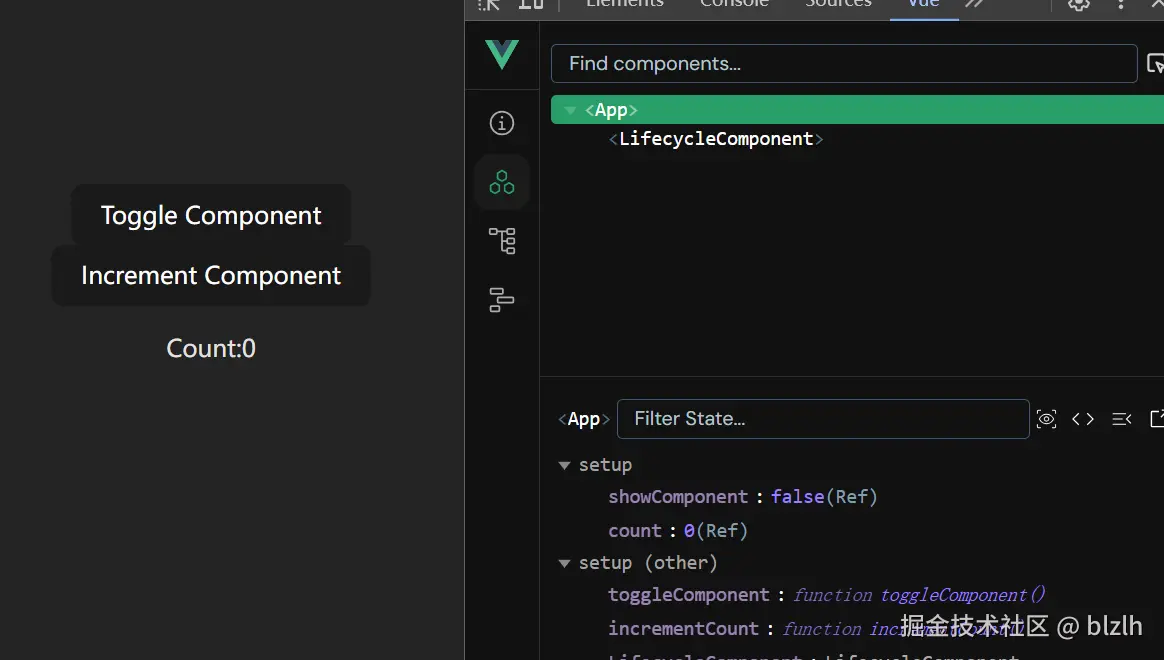Click the inspect DOM list icon
Image resolution: width=1164 pixels, height=660 pixels.
point(1121,419)
